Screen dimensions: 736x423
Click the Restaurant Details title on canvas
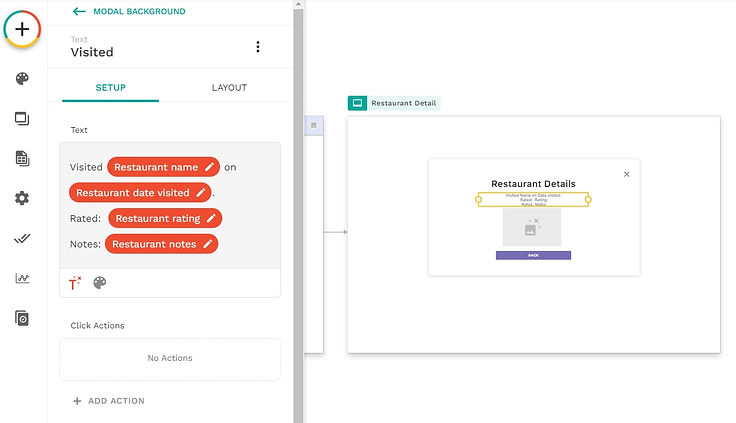tap(533, 184)
